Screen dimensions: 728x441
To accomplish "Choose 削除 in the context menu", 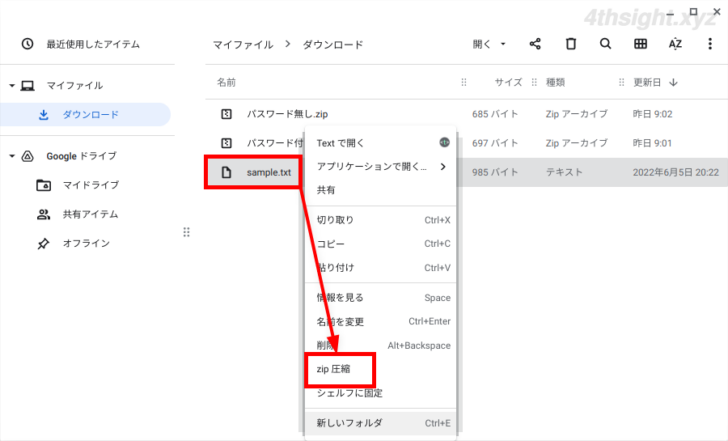I will coord(381,345).
